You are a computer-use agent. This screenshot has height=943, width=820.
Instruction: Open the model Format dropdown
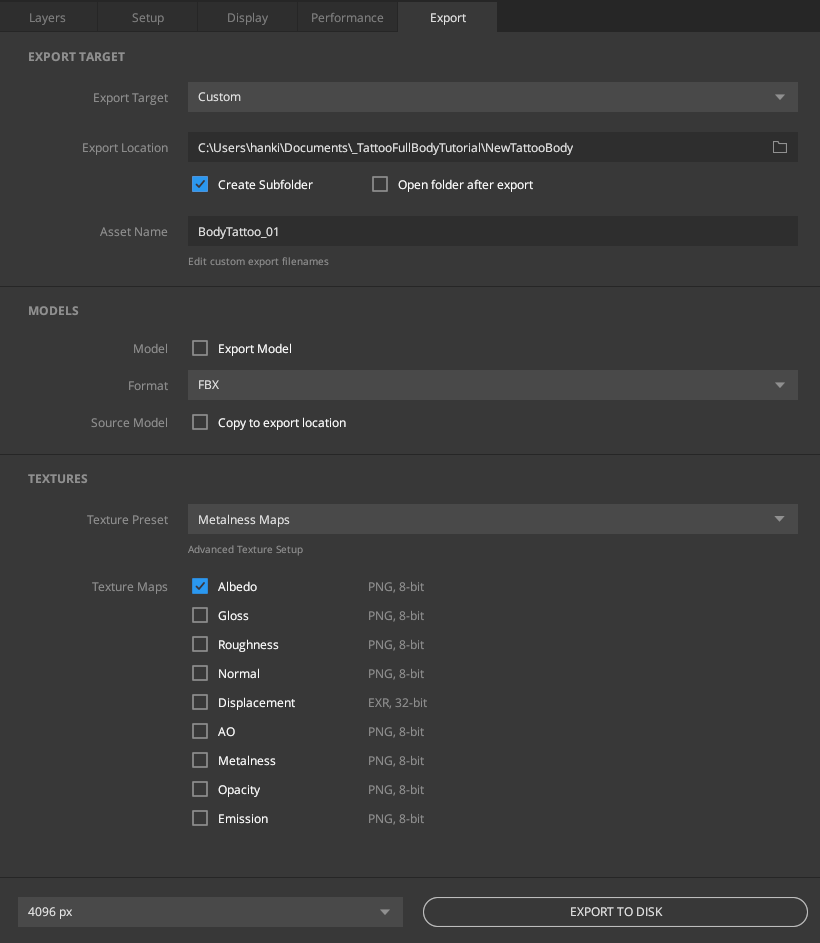point(492,385)
